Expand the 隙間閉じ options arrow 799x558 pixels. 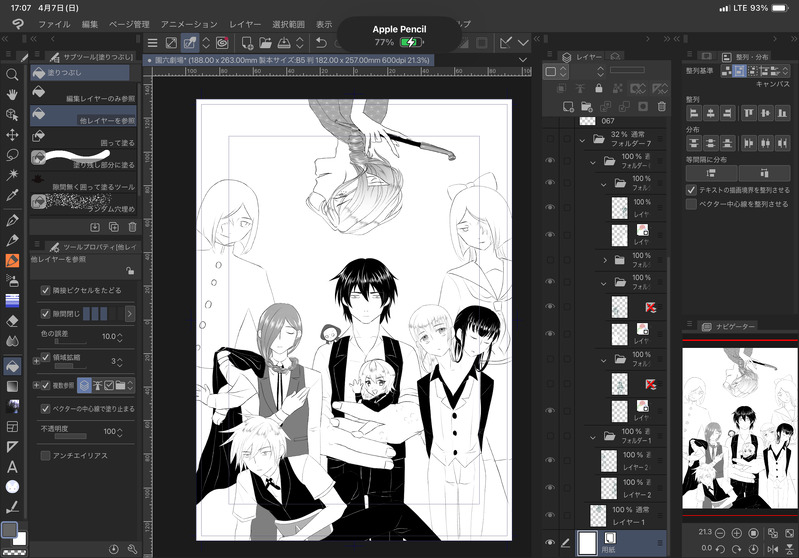pyautogui.click(x=130, y=313)
